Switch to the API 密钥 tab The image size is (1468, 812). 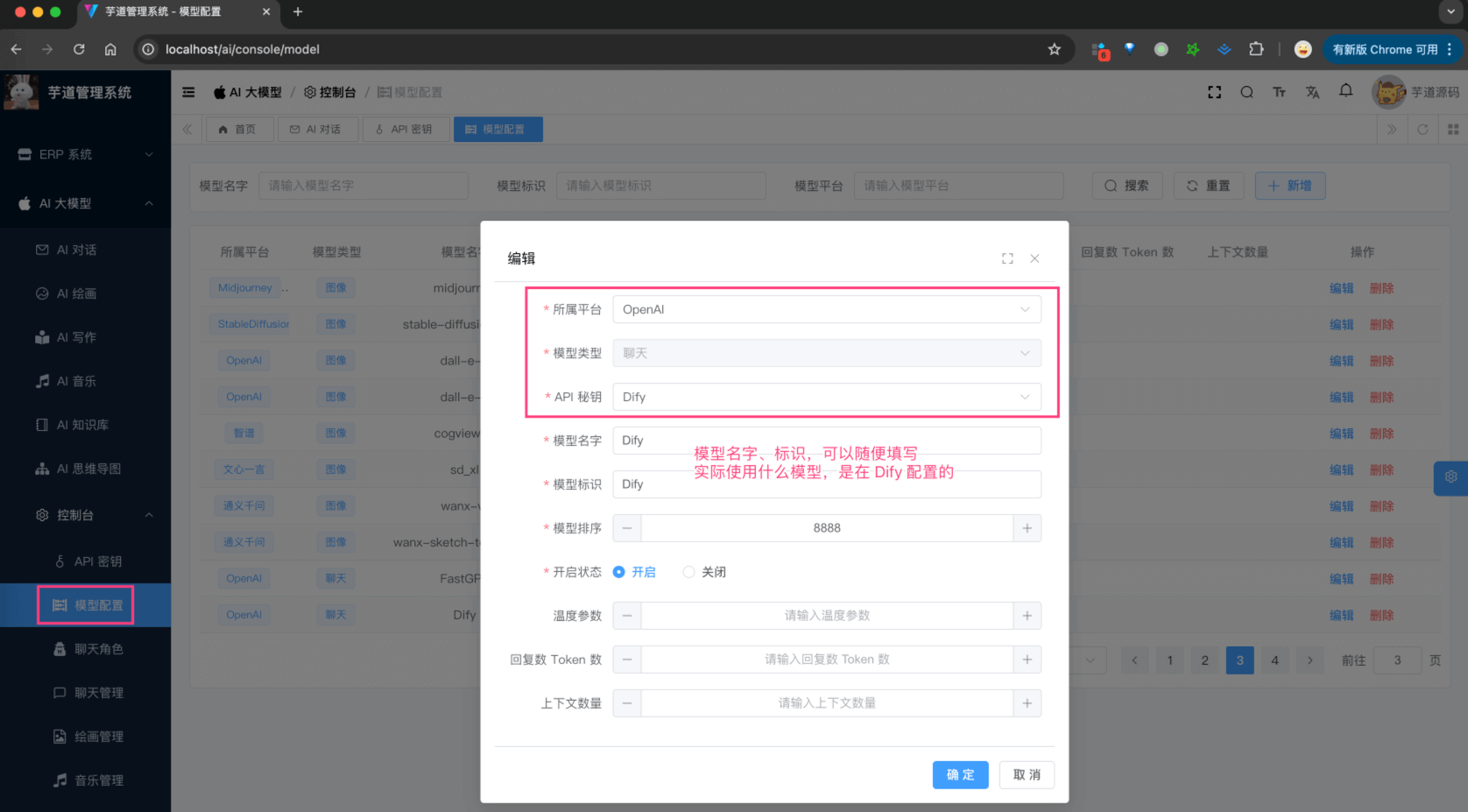[x=406, y=129]
